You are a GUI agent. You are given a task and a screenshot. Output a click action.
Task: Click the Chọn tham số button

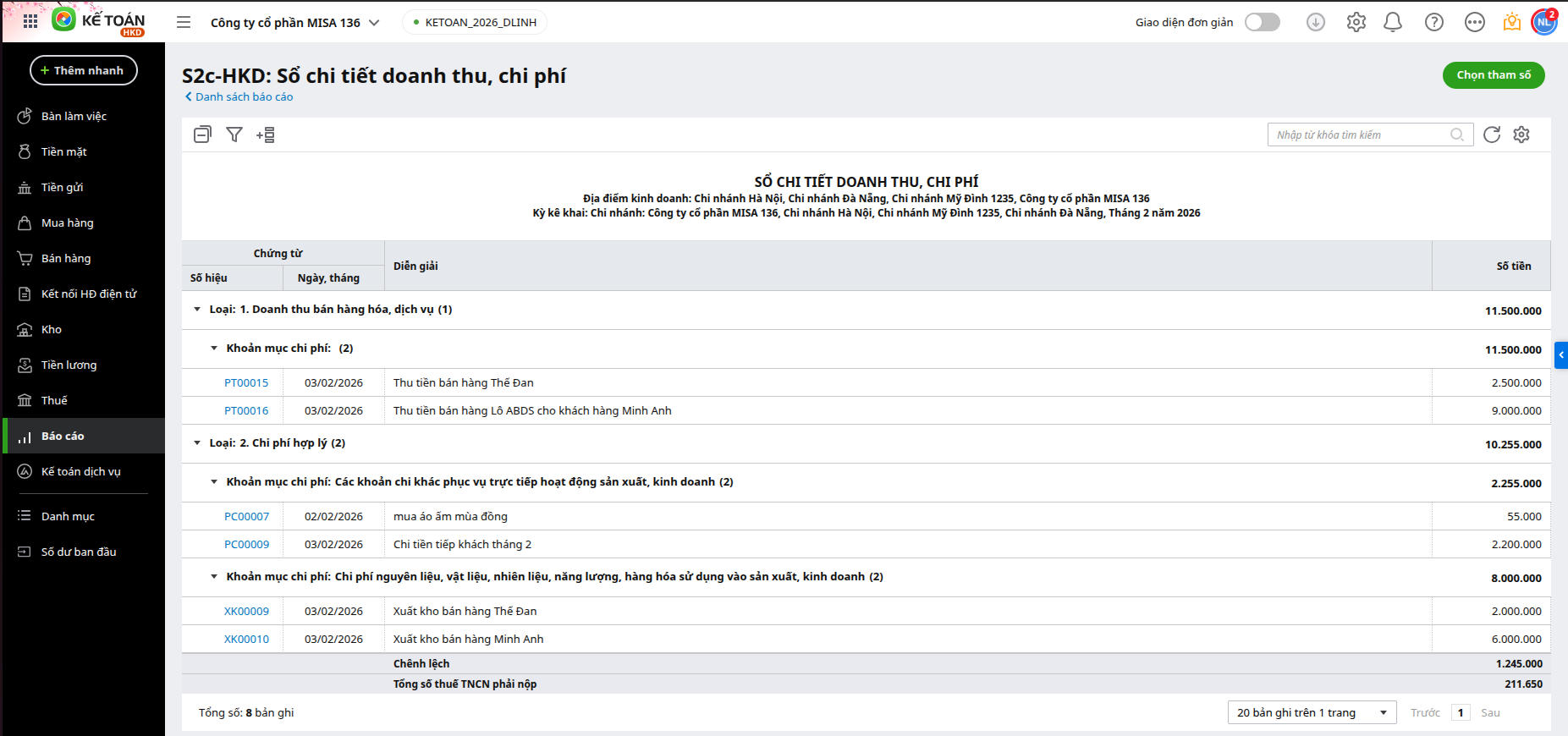pyautogui.click(x=1494, y=75)
